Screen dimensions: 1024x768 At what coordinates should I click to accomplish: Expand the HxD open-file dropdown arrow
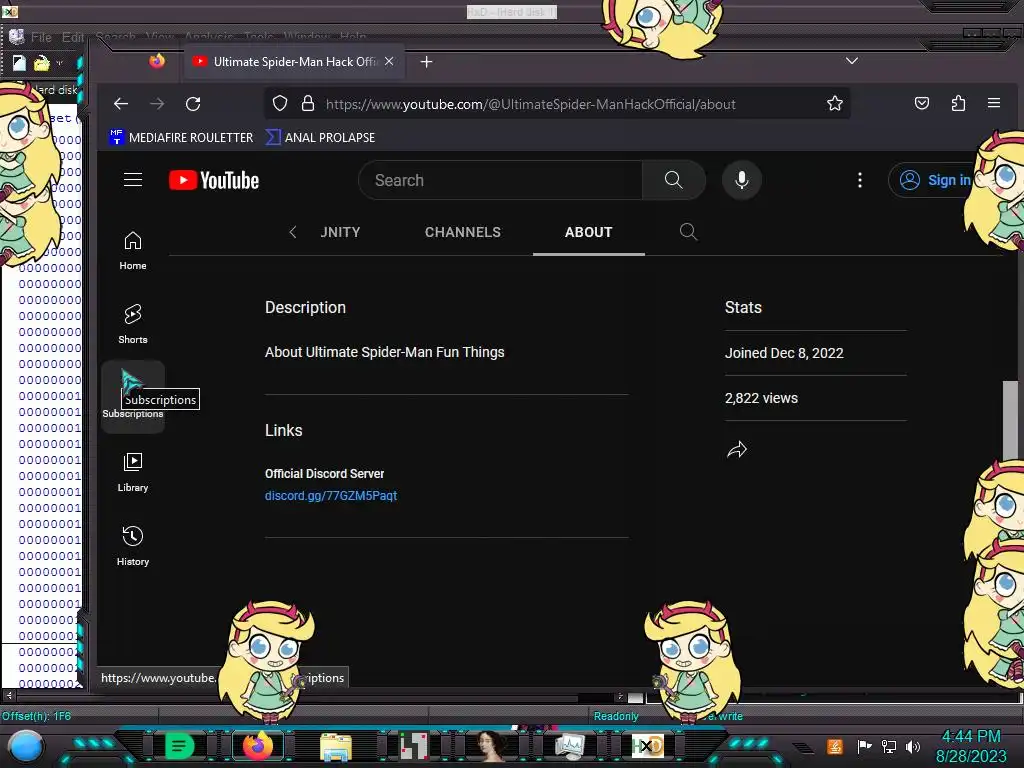(x=59, y=63)
